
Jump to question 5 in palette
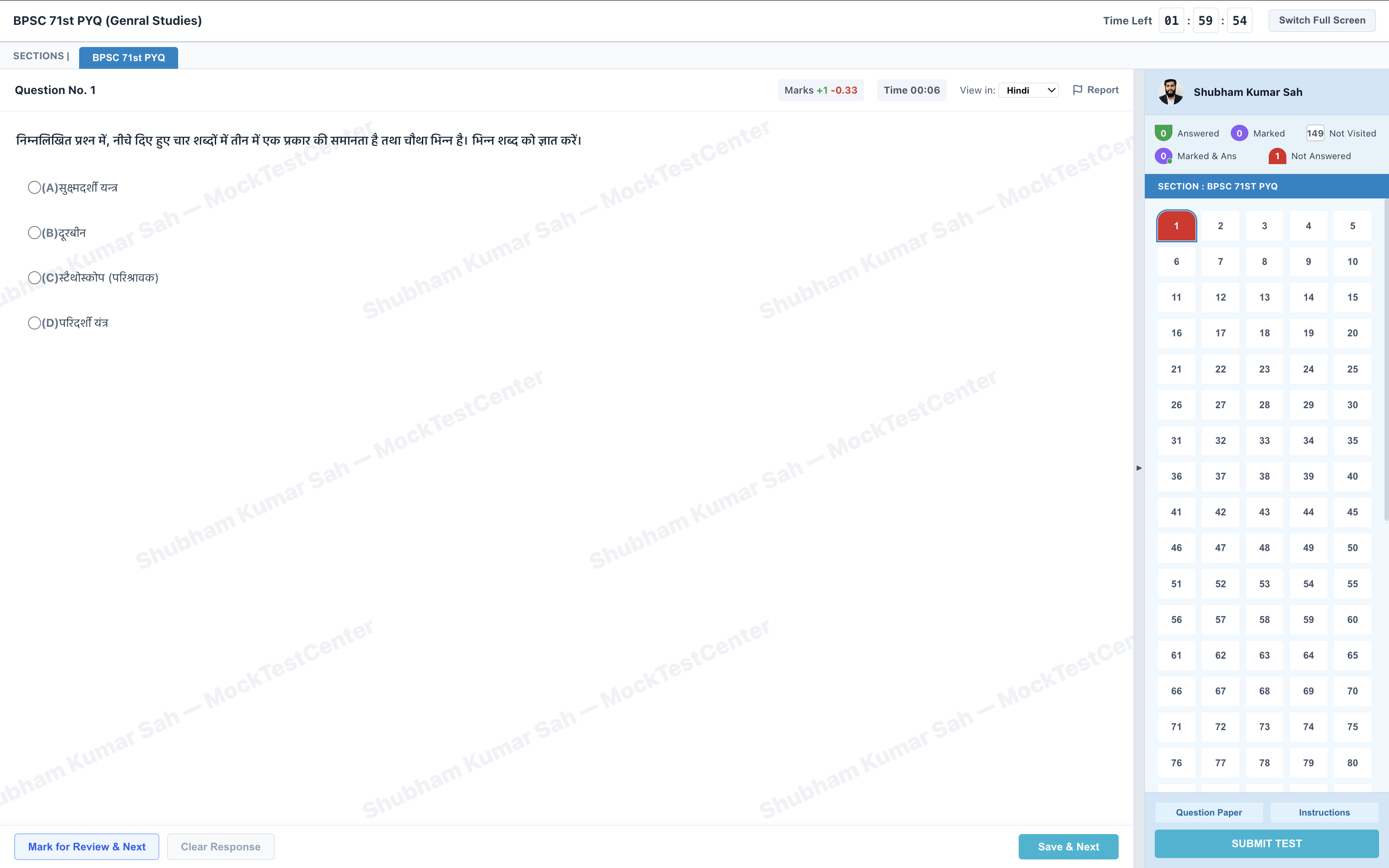tap(1352, 226)
